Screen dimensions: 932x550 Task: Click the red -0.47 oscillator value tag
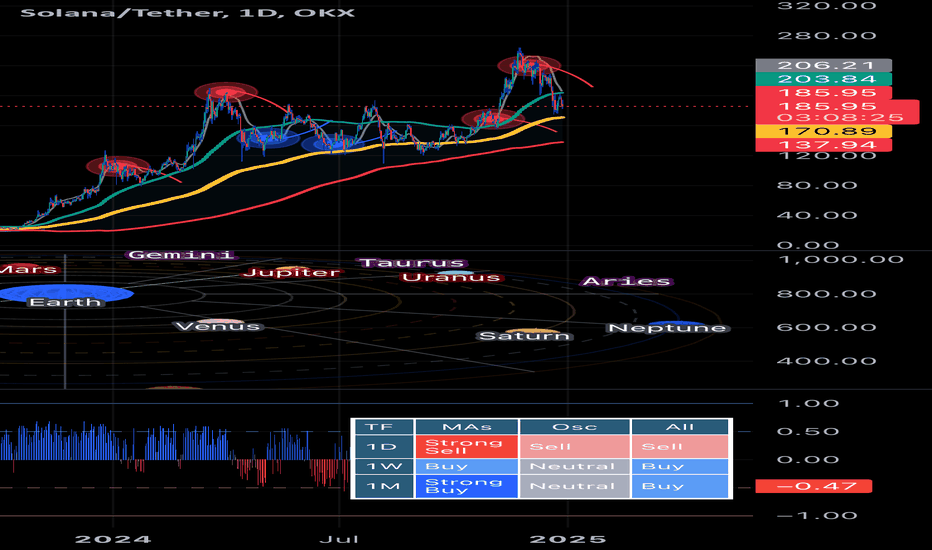pyautogui.click(x=814, y=486)
